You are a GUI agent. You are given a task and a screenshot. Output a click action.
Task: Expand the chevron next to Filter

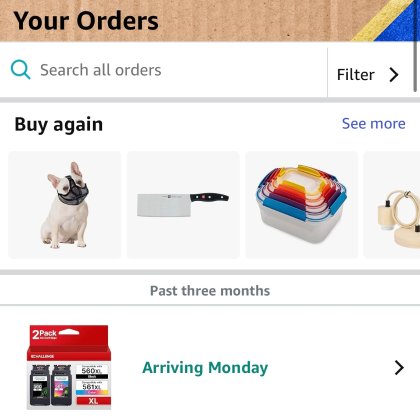(x=394, y=75)
